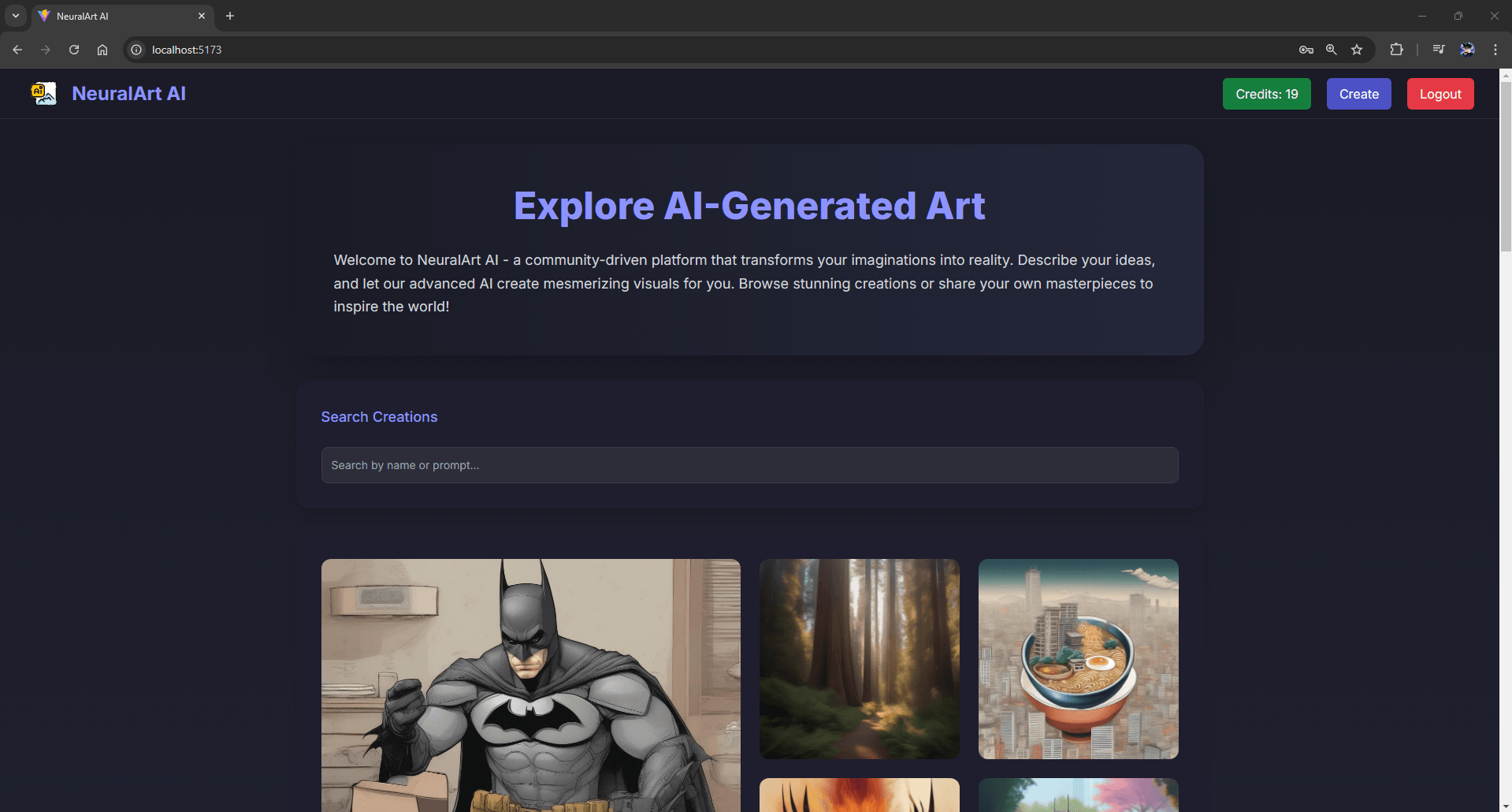The height and width of the screenshot is (812, 1512).
Task: Expand the tab search dropdown
Action: (x=16, y=16)
